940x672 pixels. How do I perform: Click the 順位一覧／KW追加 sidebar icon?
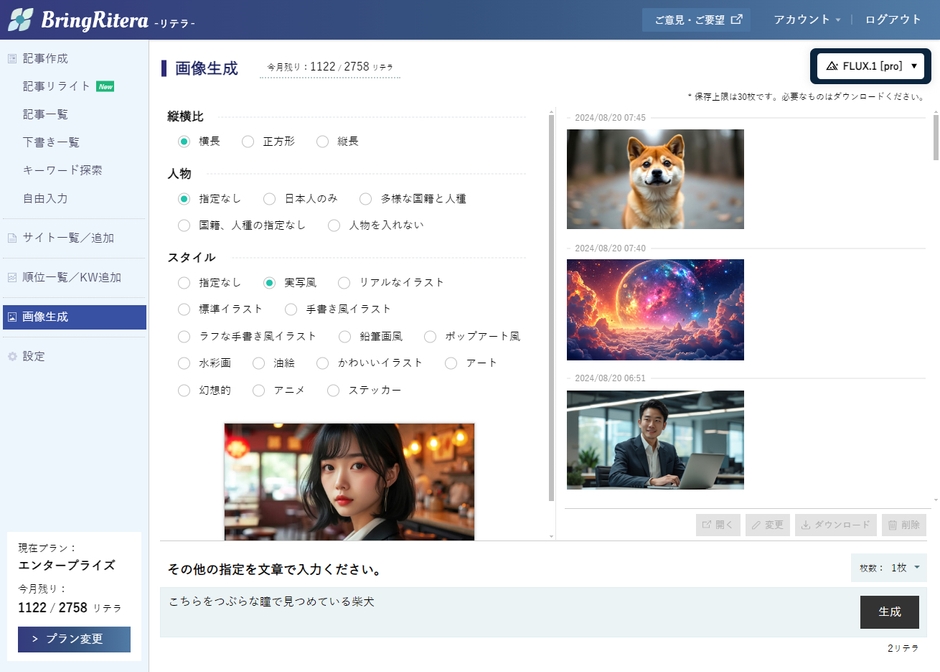pos(12,277)
